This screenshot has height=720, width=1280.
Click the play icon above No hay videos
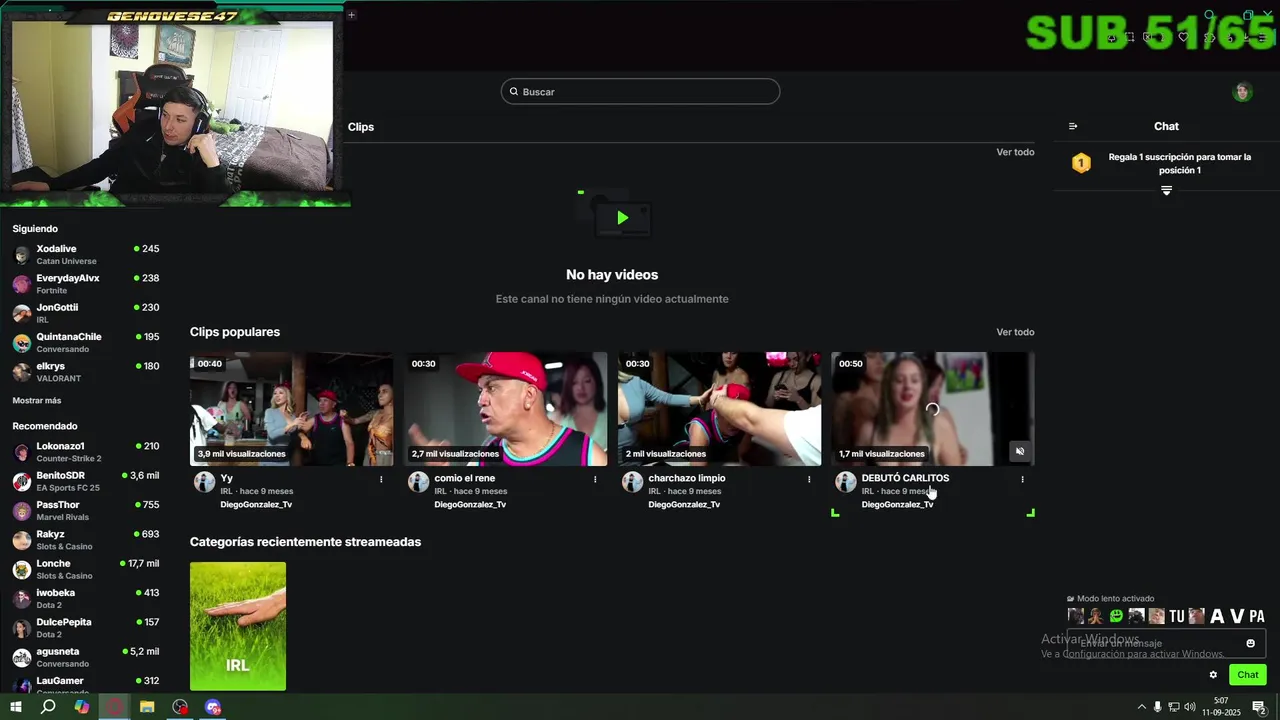click(x=622, y=218)
